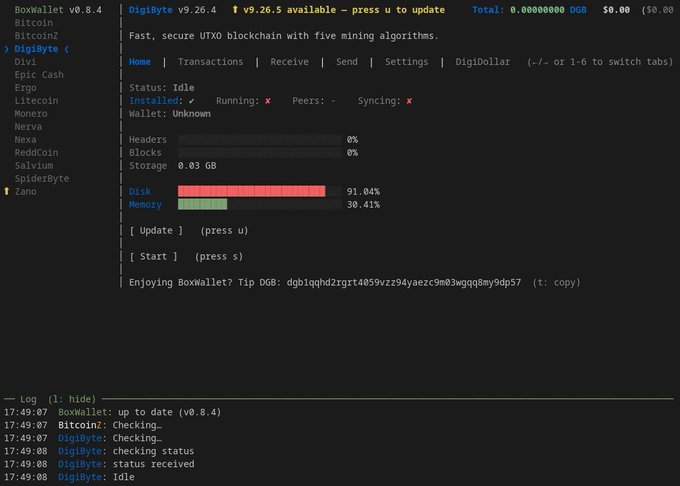Open SpiderByte in the sidebar
Viewport: 680px width, 486px height.
click(42, 179)
